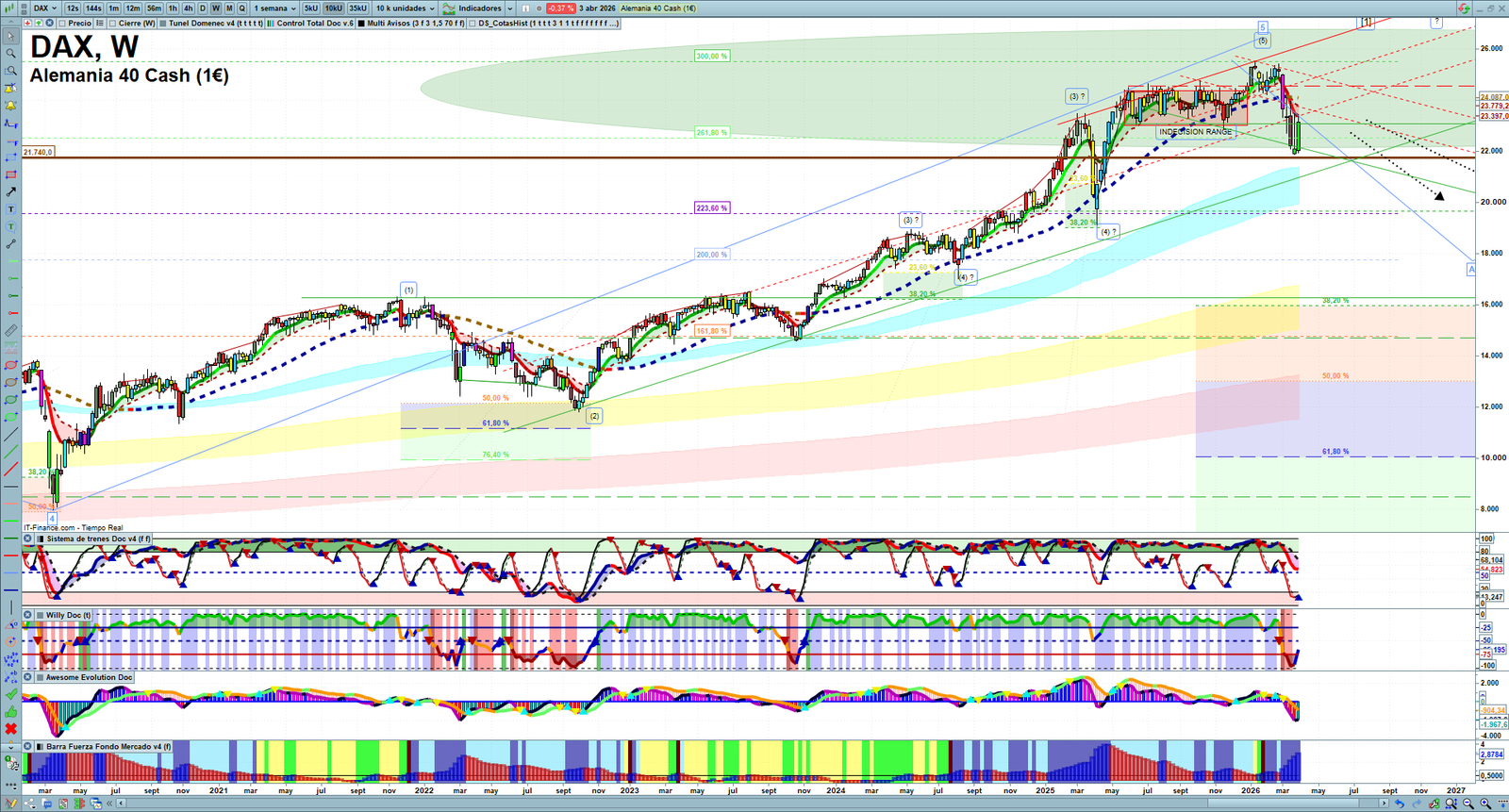Click the red plus icon in price bar
Screen dimensions: 1509x812
[28, 24]
